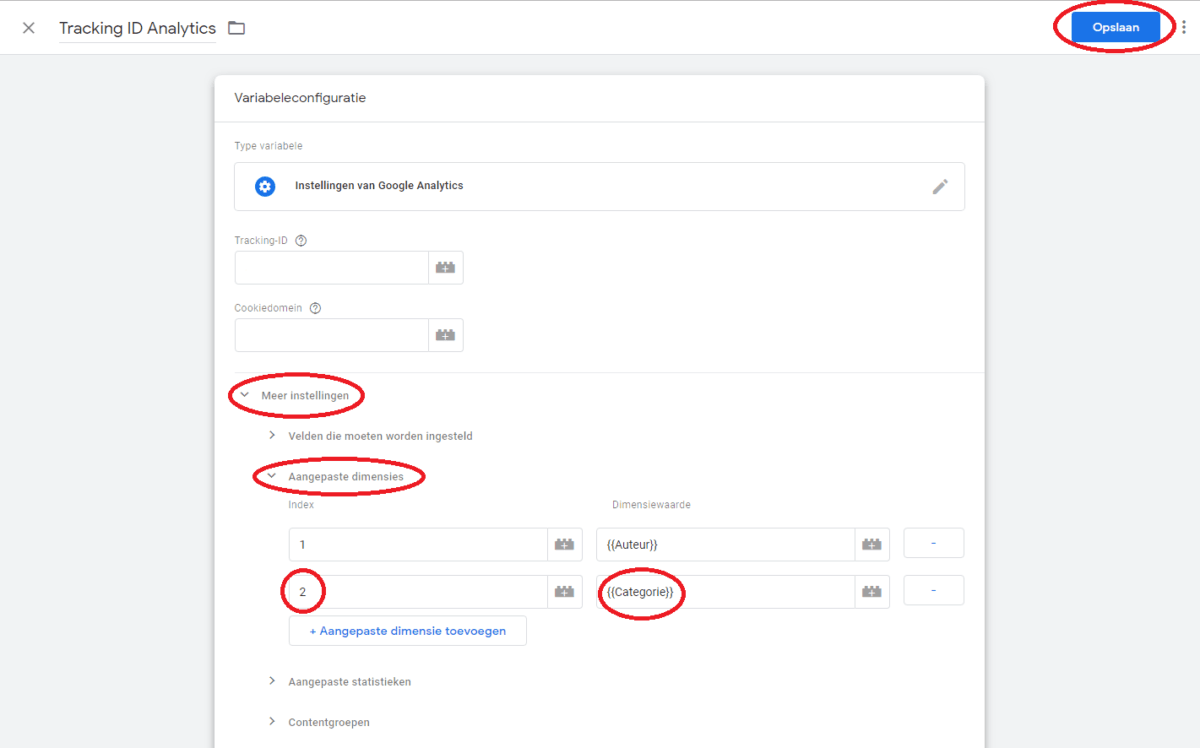Insert variable for index 2 field

point(565,591)
